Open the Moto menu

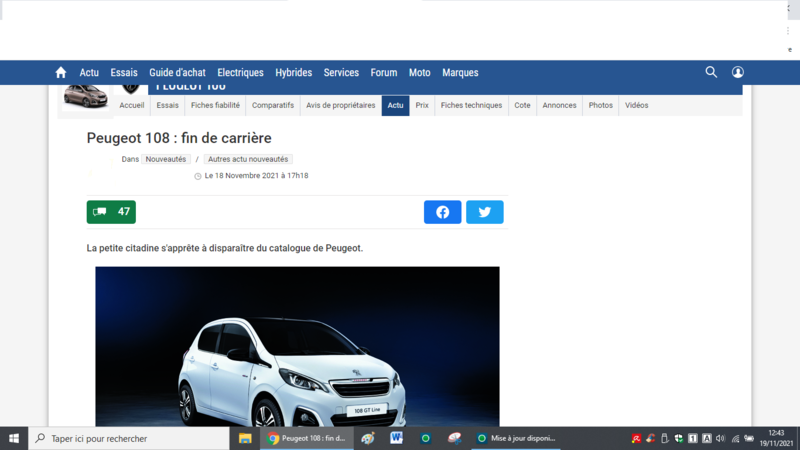(x=419, y=72)
